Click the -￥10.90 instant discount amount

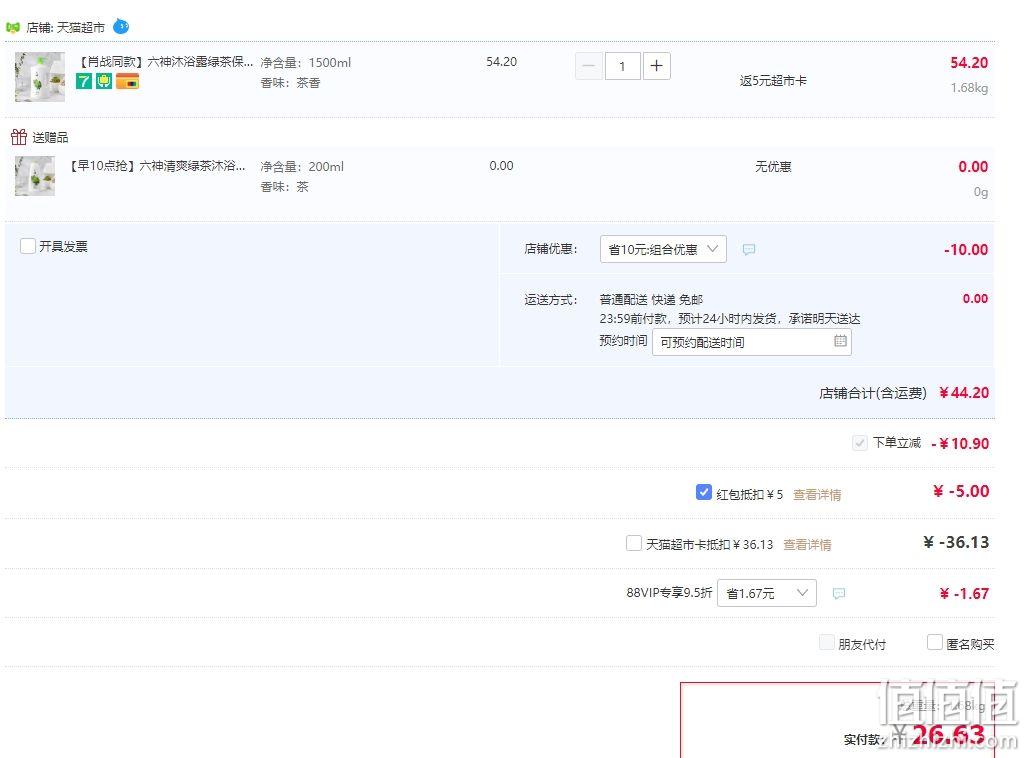[960, 444]
